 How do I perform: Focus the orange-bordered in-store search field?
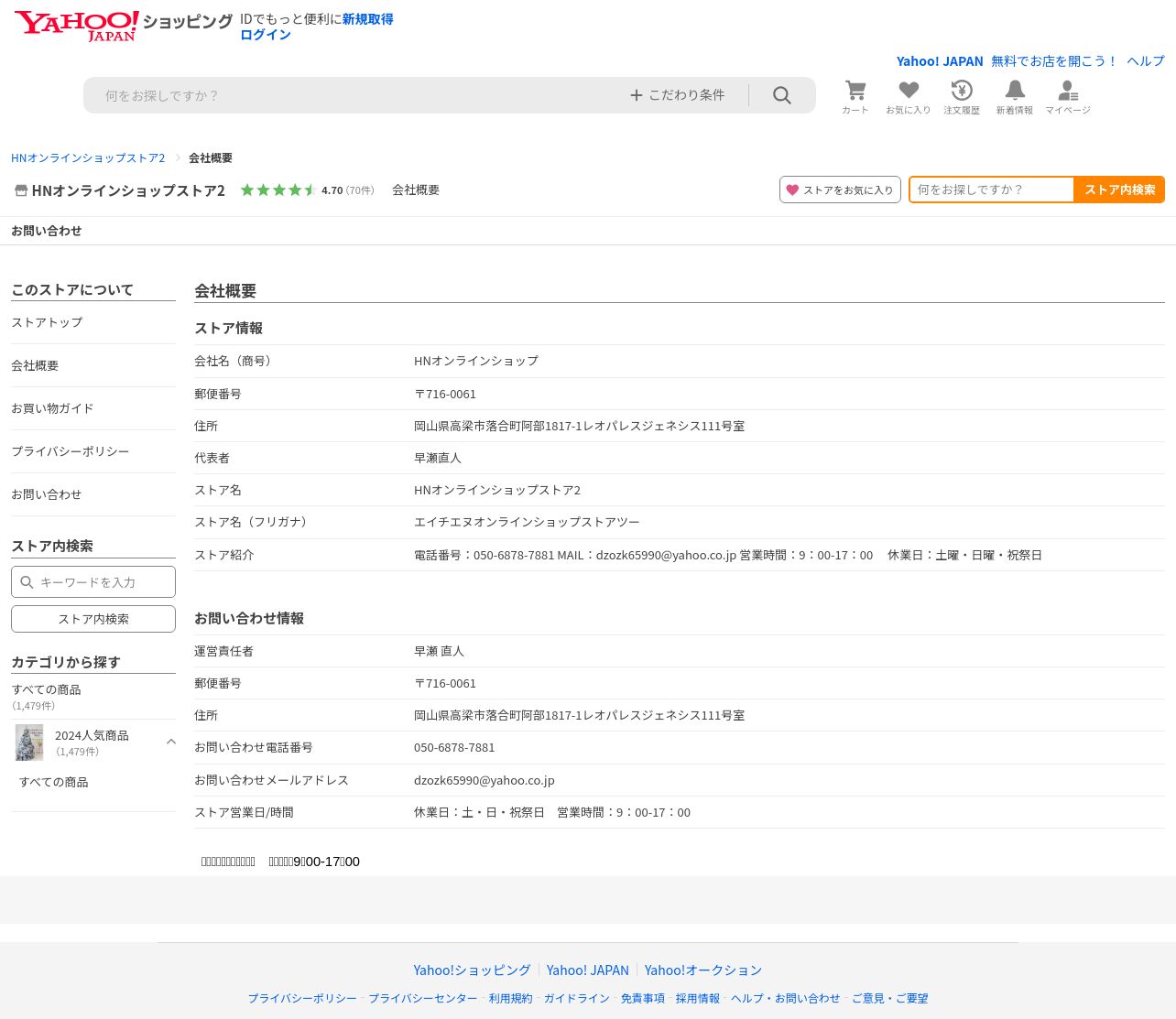992,190
